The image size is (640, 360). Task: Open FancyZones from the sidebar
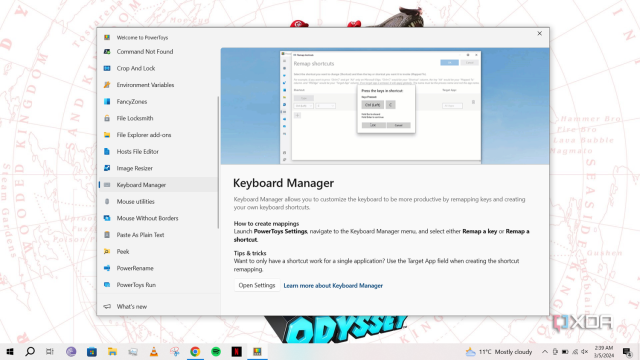coord(158,102)
